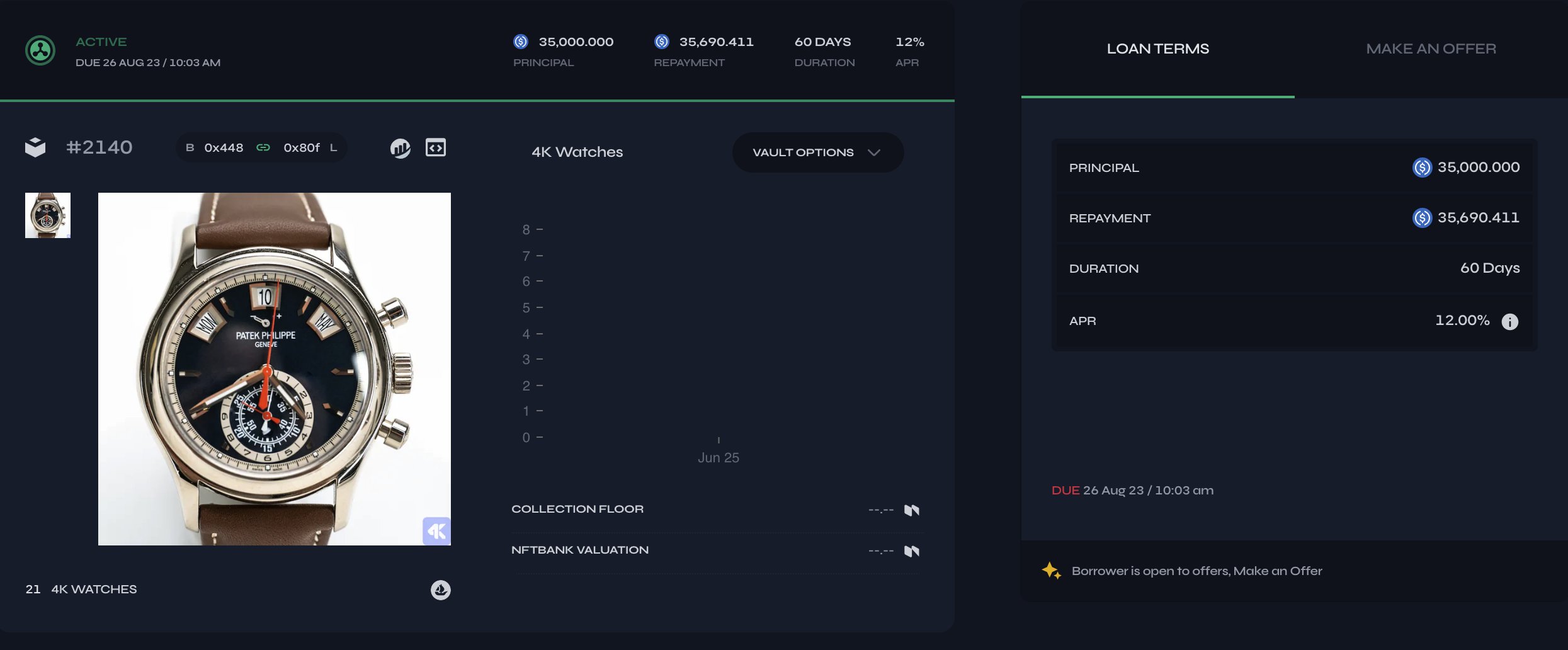The image size is (1568, 650).
Task: Click the USDC icon in Repayment terms row
Action: (x=1422, y=218)
